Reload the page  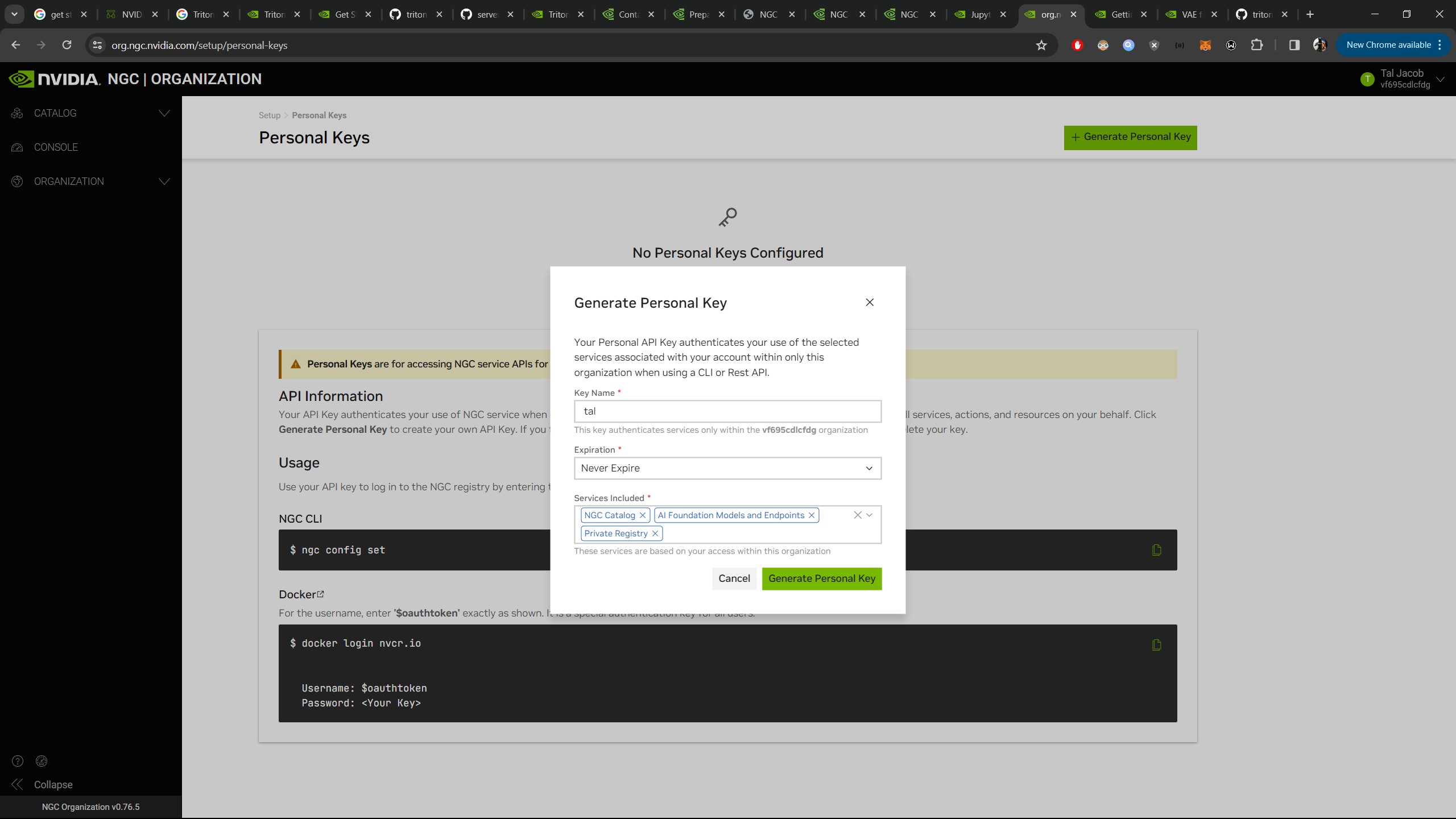point(67,45)
